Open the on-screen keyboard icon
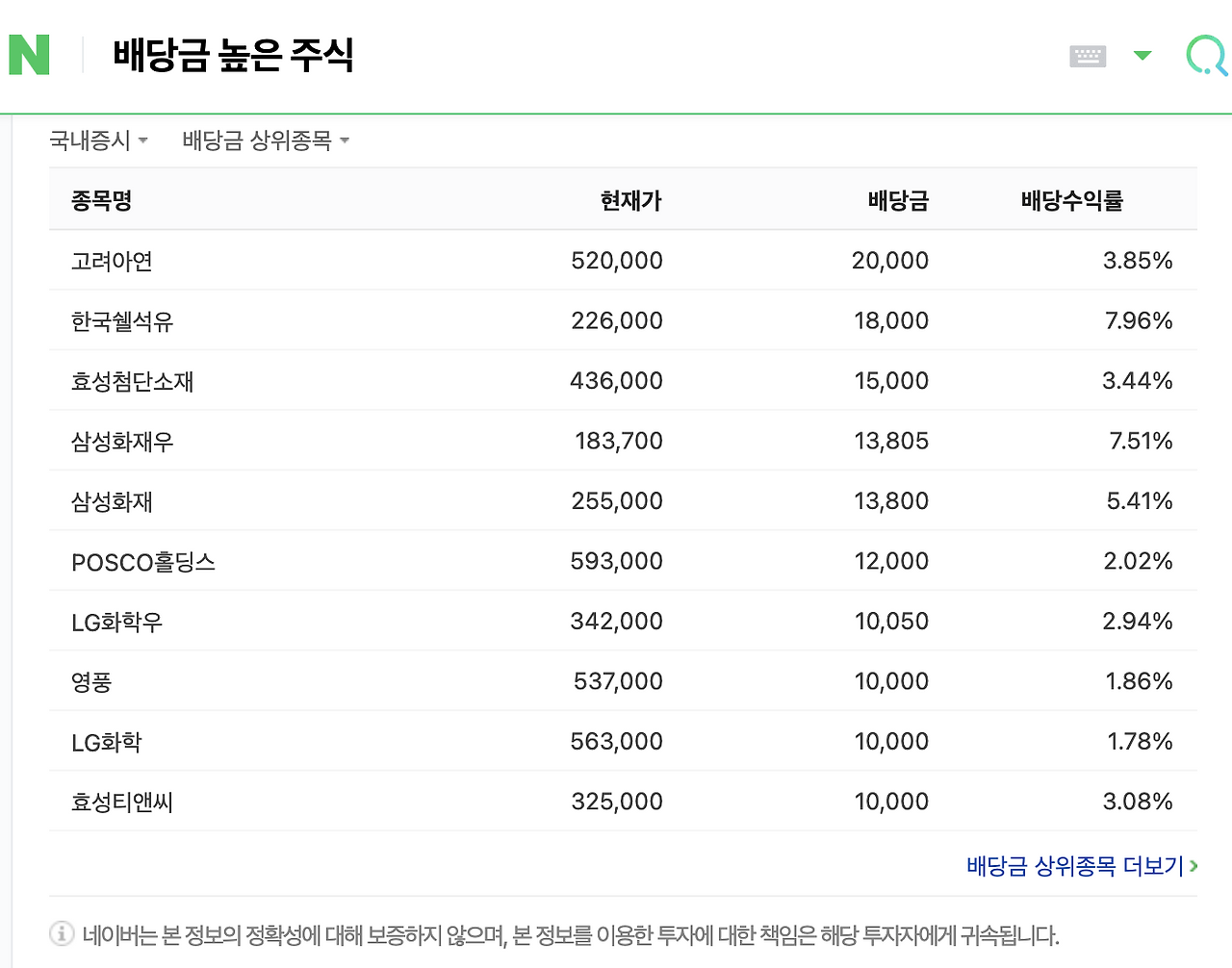The image size is (1232, 968). [1088, 56]
